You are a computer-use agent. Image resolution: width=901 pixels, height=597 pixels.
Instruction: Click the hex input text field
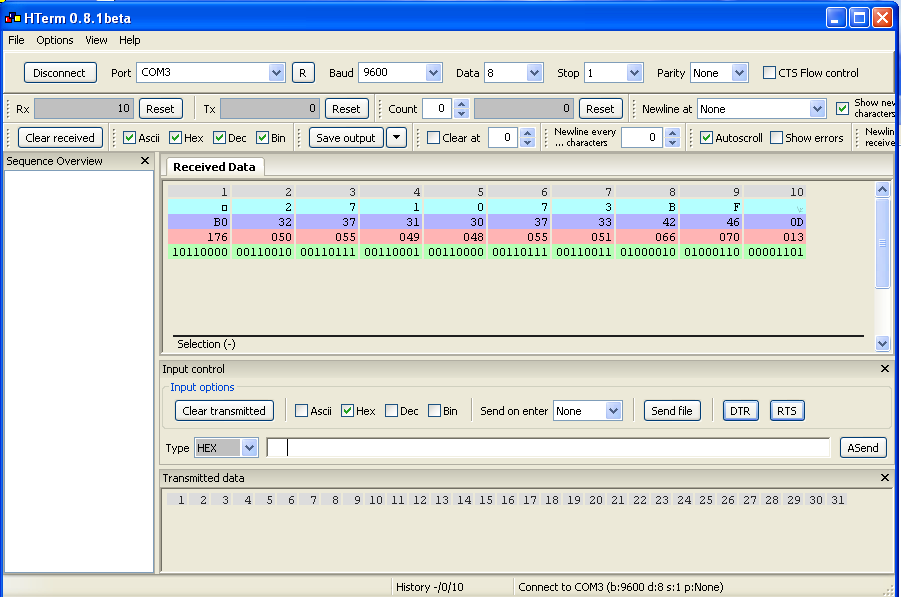point(549,448)
